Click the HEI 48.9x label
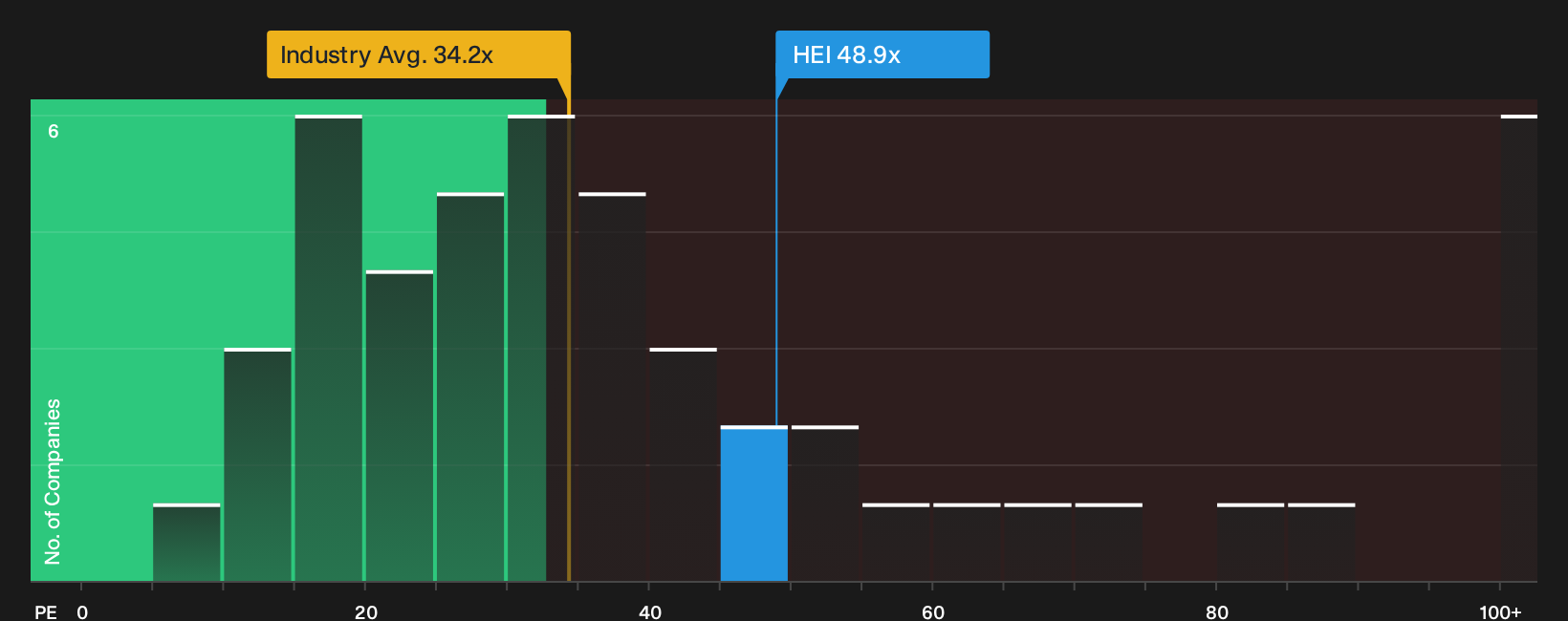 click(882, 54)
